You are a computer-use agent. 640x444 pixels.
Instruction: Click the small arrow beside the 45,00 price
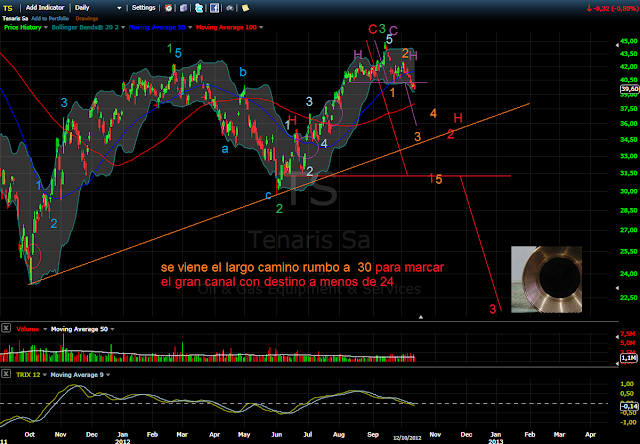(617, 45)
